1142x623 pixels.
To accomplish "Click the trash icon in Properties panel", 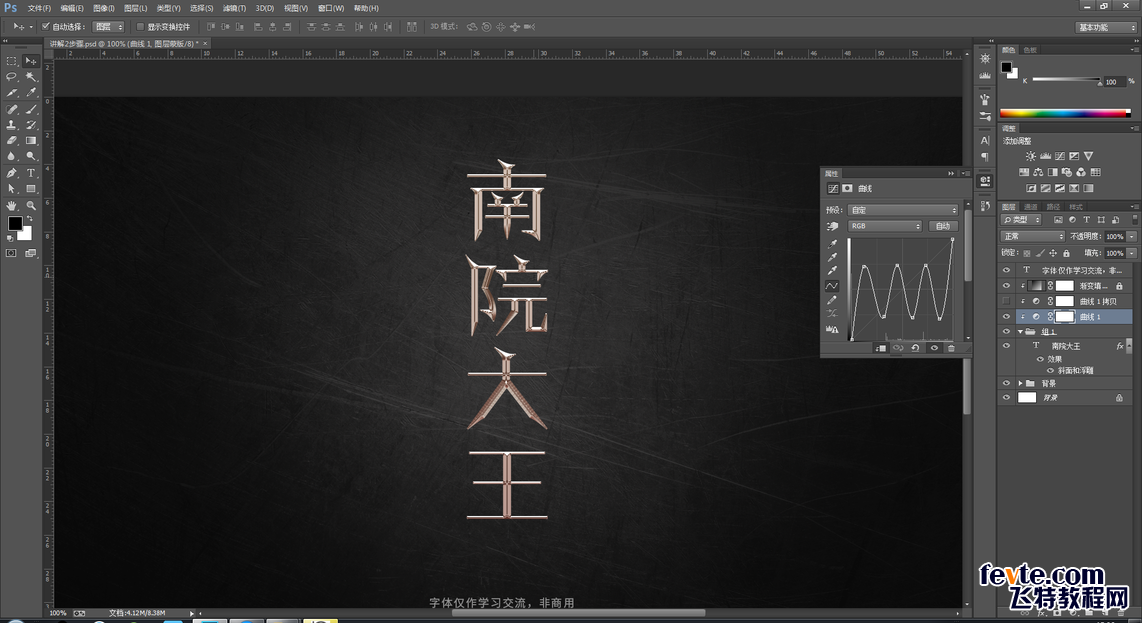I will (951, 348).
